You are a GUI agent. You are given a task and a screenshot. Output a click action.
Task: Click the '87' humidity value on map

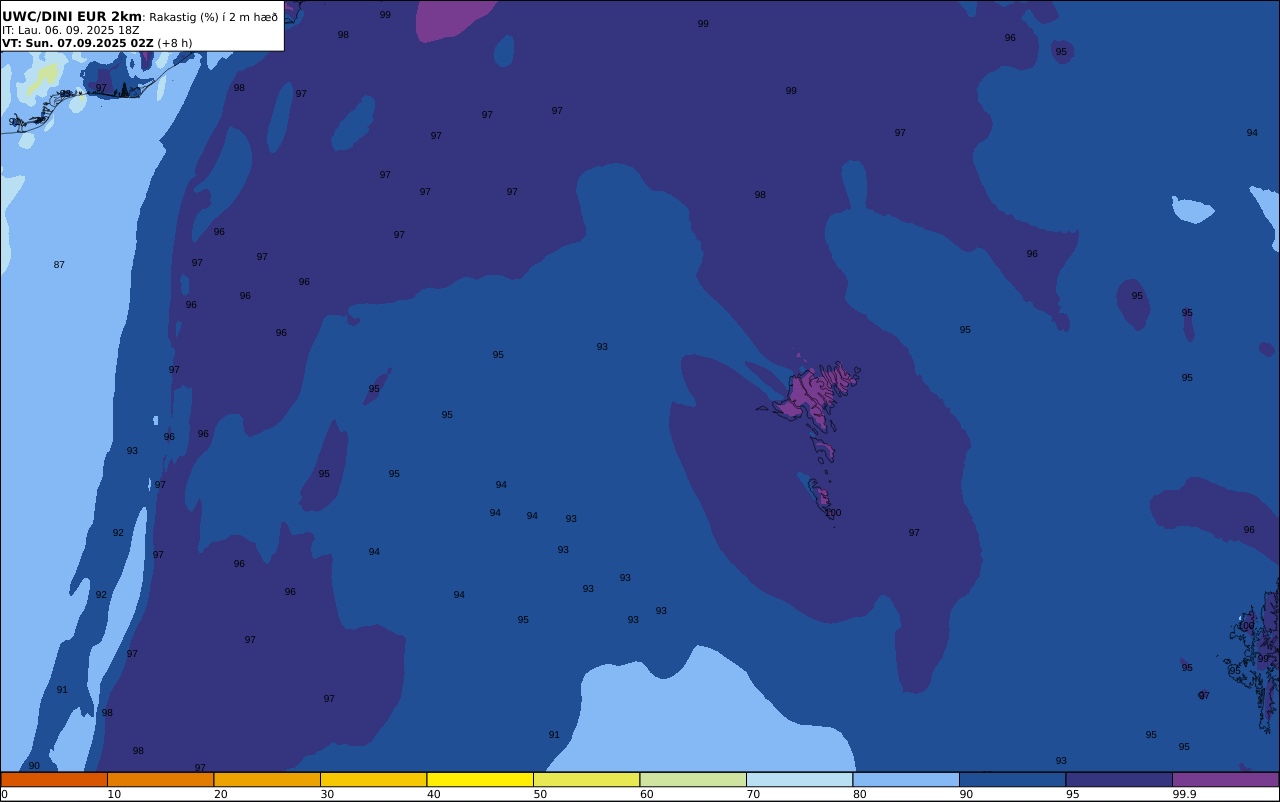[x=59, y=265]
